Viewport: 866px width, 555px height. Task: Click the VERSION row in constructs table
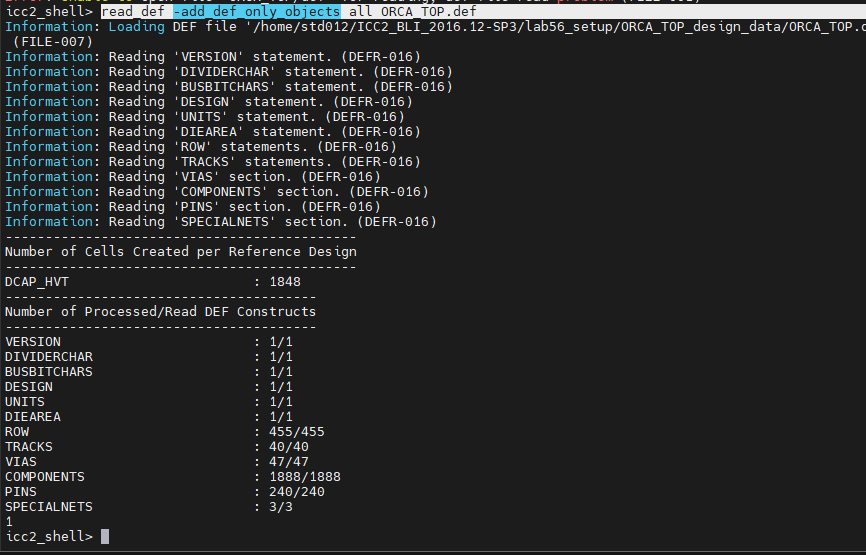(149, 341)
